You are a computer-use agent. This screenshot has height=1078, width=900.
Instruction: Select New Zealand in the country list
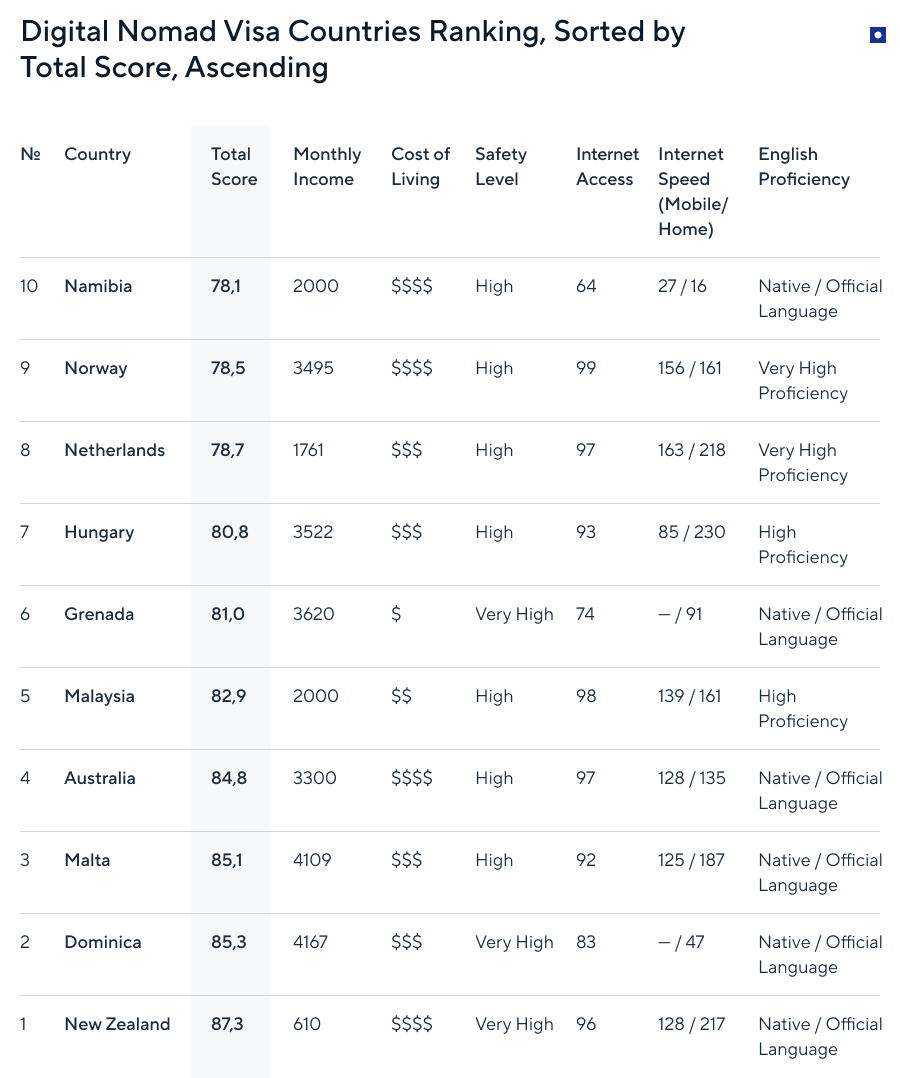point(117,1024)
